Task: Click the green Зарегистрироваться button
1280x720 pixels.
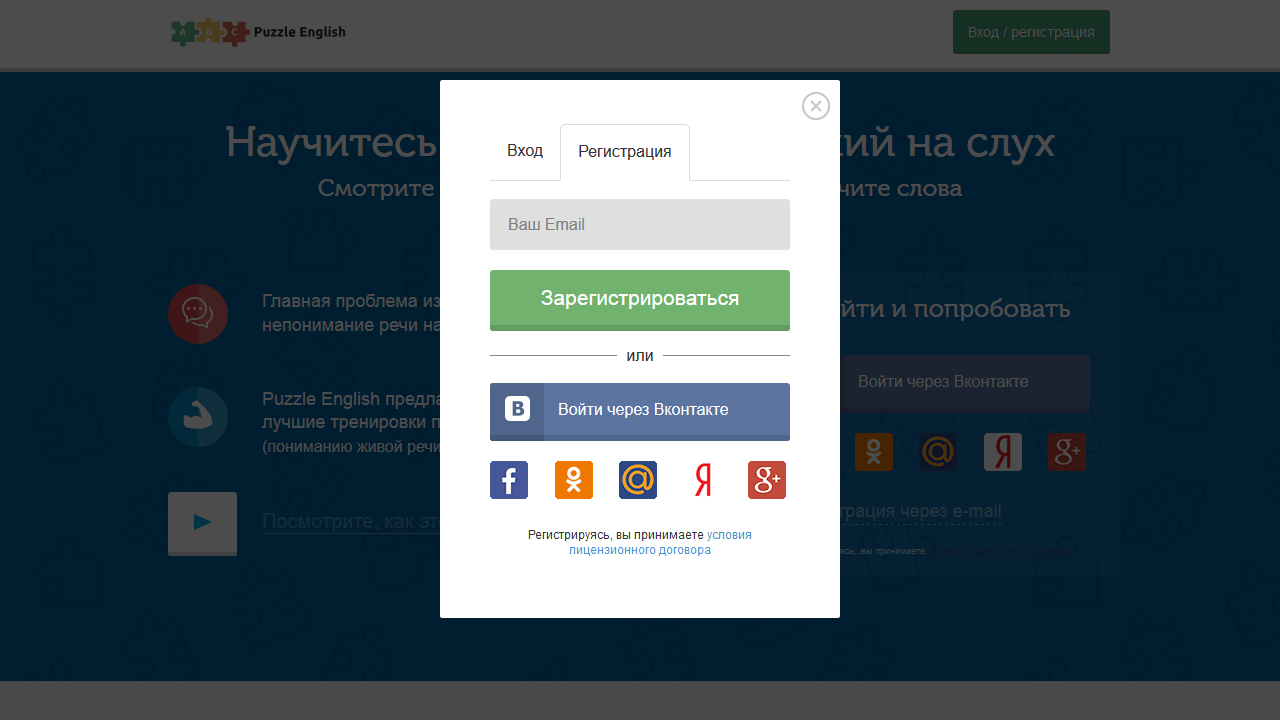Action: click(640, 300)
